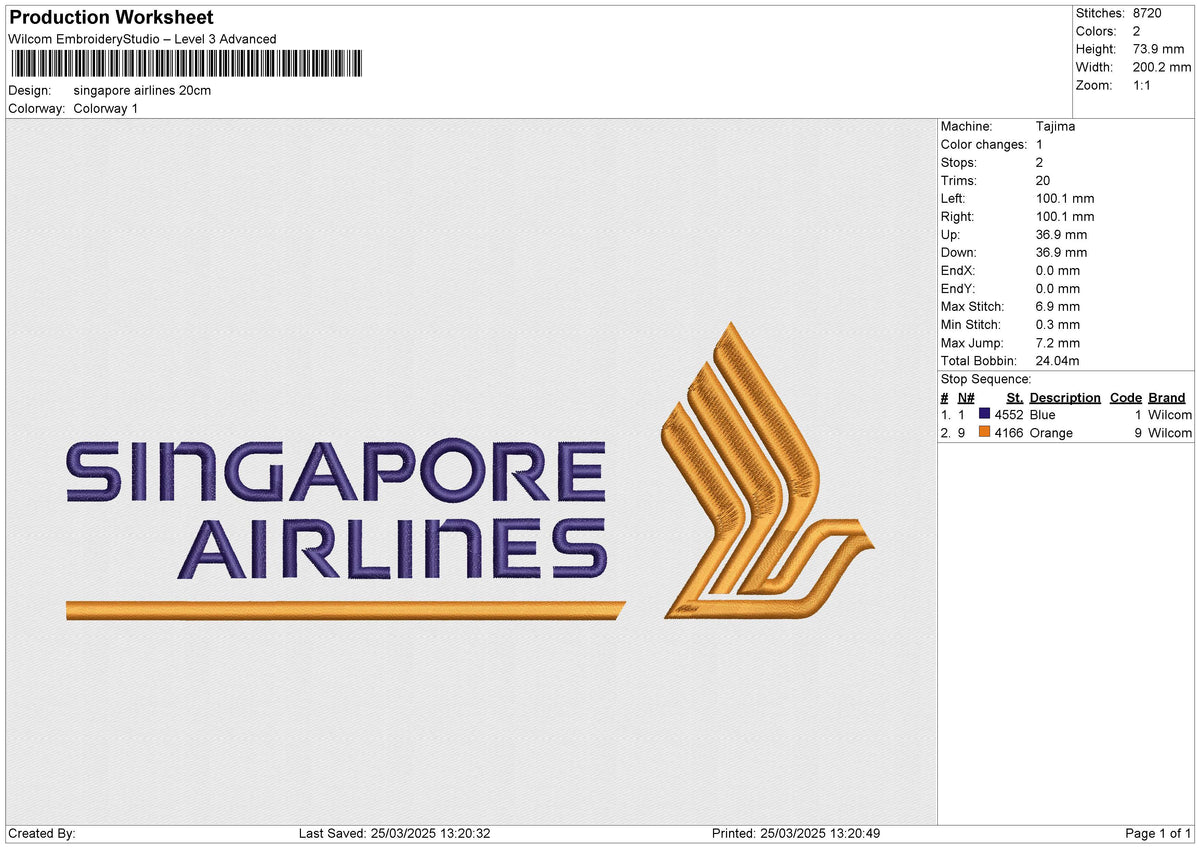Click design name 'singapore airlines 20cm'
Viewport: 1200px width, 848px height.
point(142,90)
